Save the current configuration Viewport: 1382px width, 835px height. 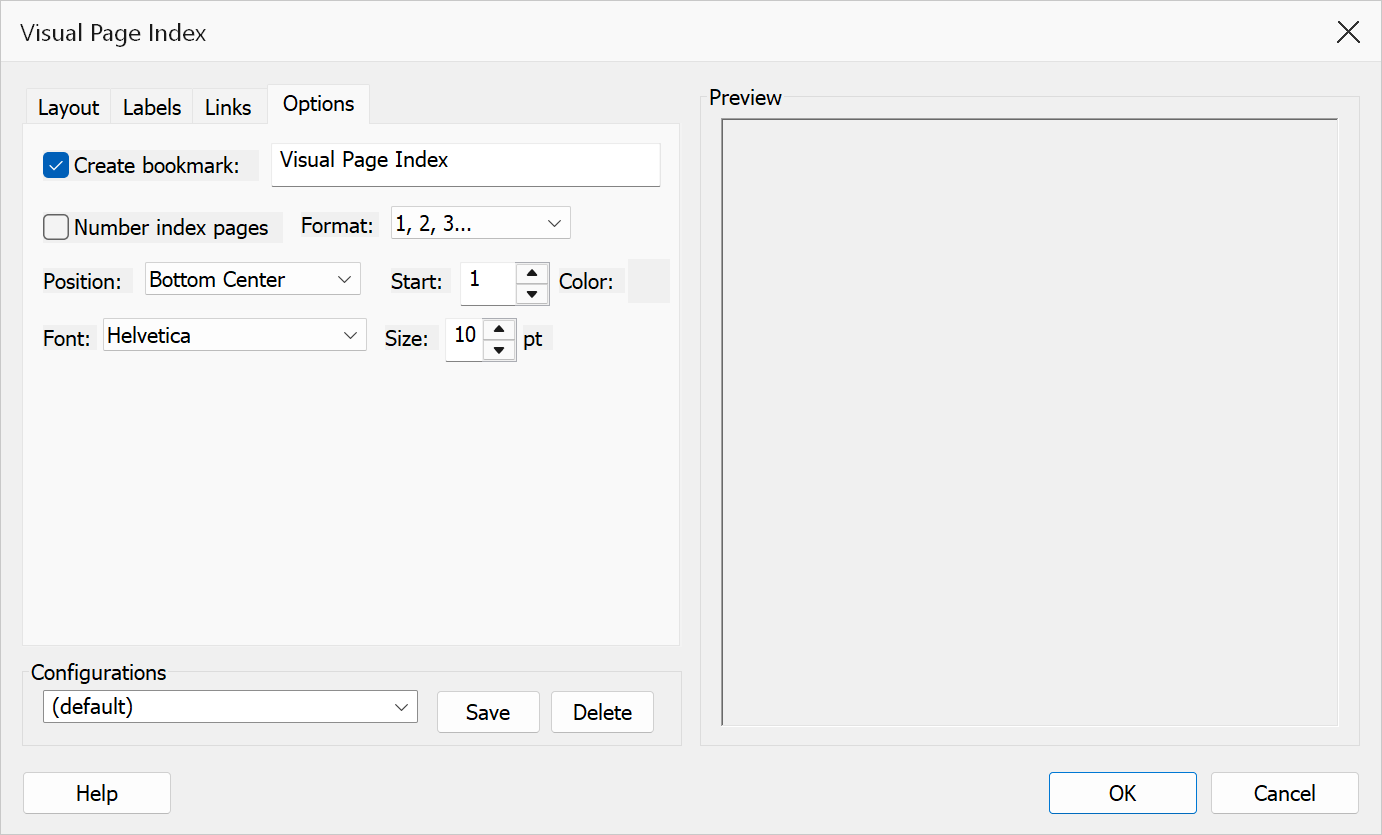[488, 712]
